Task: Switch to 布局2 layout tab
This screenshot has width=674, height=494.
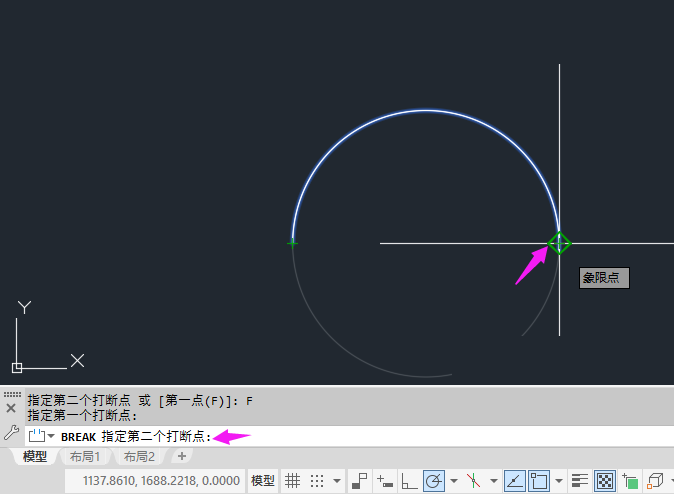Action: 139,457
